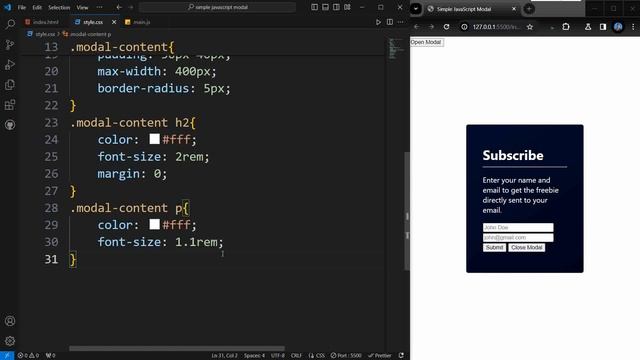This screenshot has height=360, width=640.
Task: Open the Customize Layout icon
Action: 347,7
